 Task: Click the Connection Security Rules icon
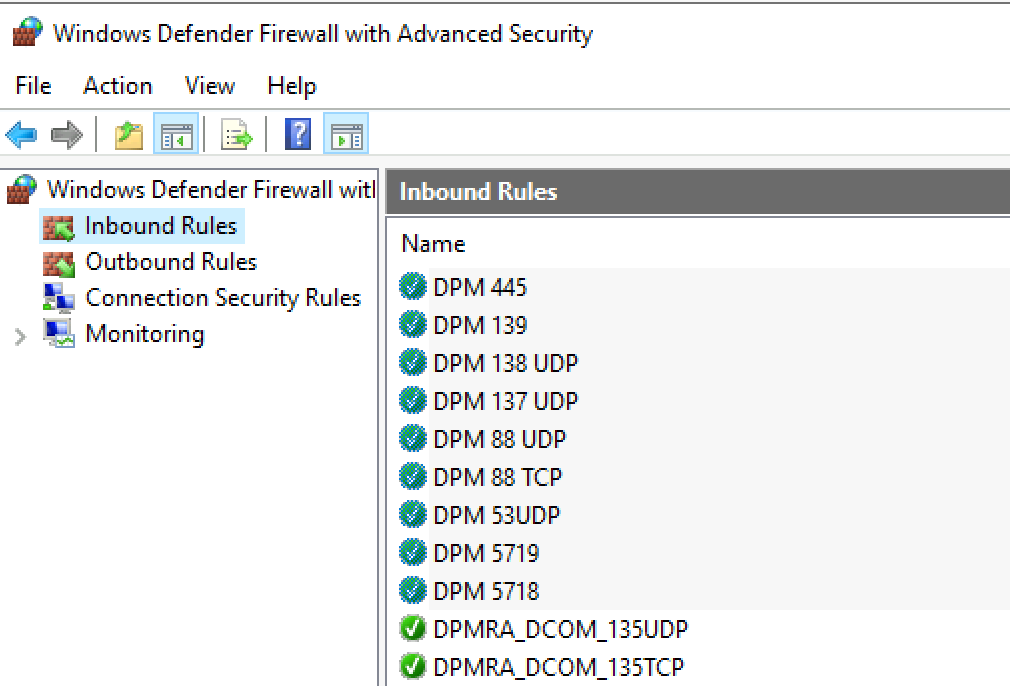pyautogui.click(x=59, y=298)
